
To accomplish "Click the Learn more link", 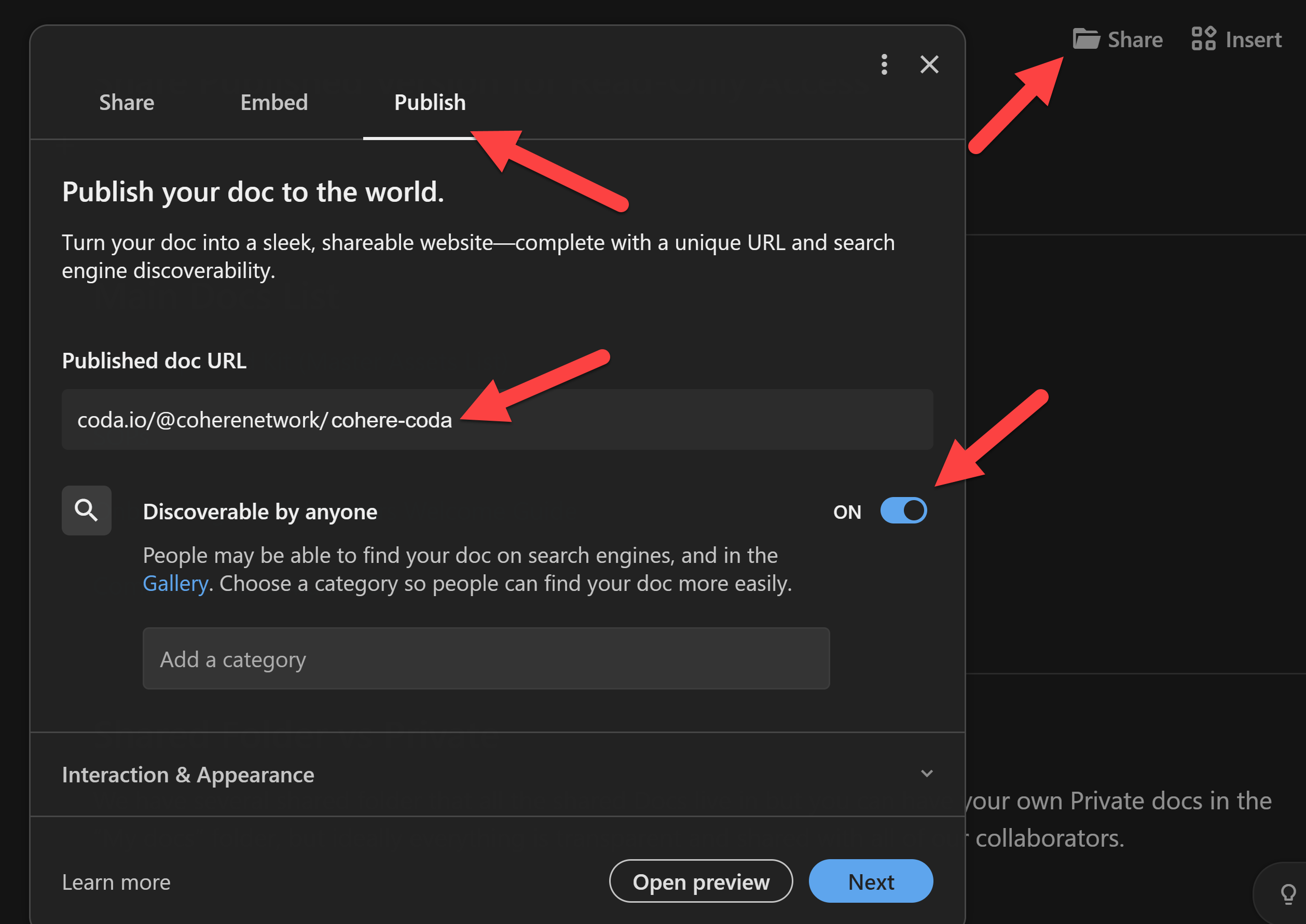I will tap(116, 882).
